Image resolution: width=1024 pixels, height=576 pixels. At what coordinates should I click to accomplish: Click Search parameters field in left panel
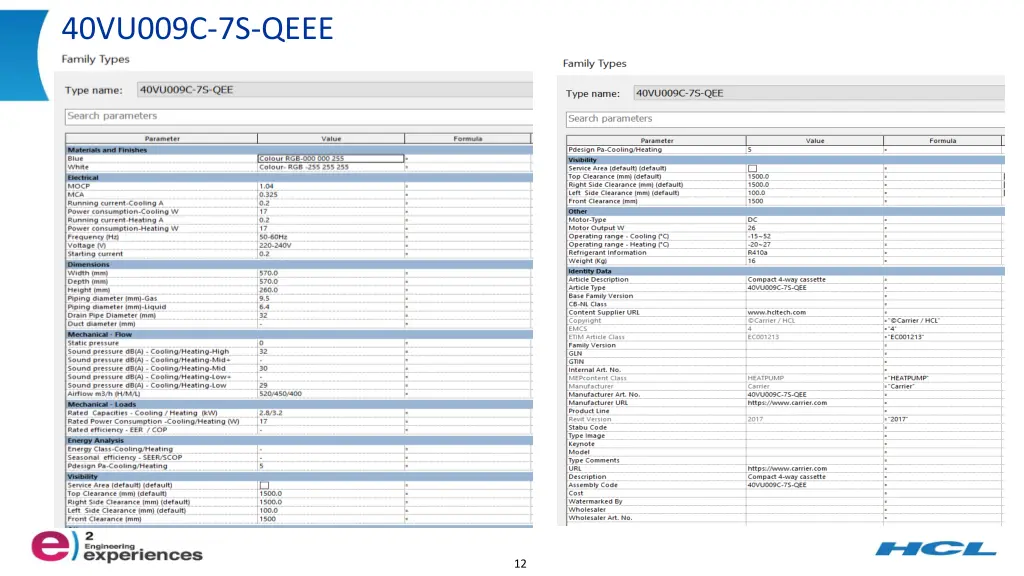299,116
